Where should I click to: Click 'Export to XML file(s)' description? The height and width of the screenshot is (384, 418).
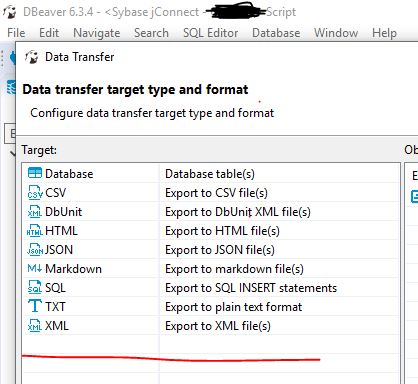coord(218,326)
